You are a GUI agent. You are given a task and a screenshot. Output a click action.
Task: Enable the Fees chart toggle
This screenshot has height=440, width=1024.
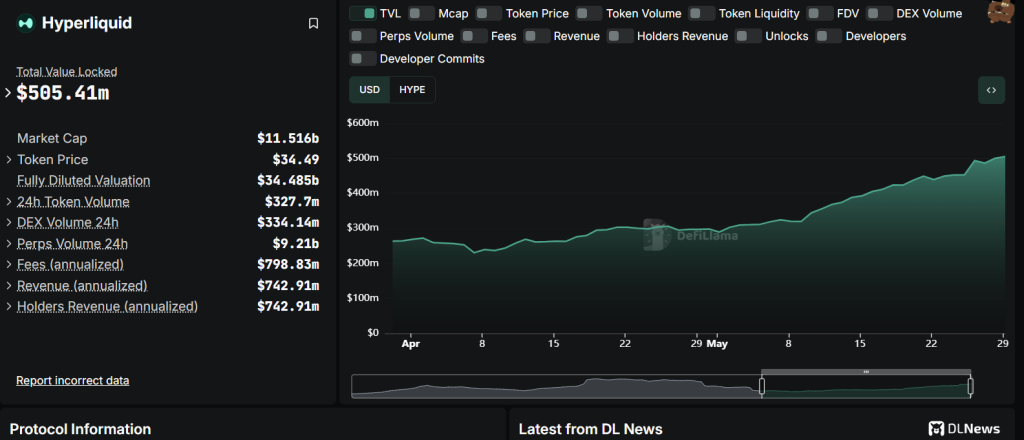(474, 36)
